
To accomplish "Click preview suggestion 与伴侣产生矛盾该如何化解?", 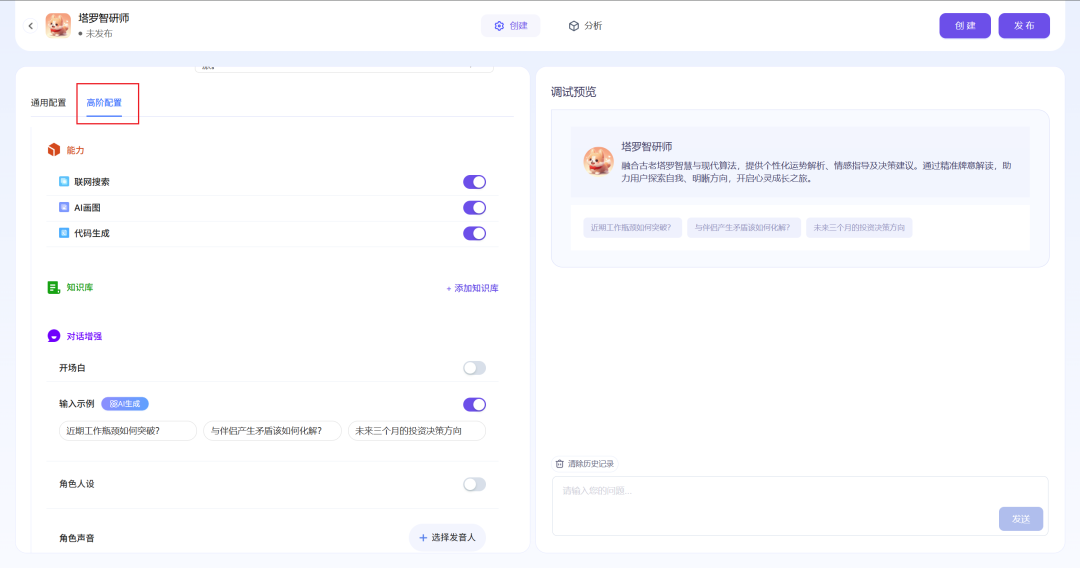I will pos(743,228).
